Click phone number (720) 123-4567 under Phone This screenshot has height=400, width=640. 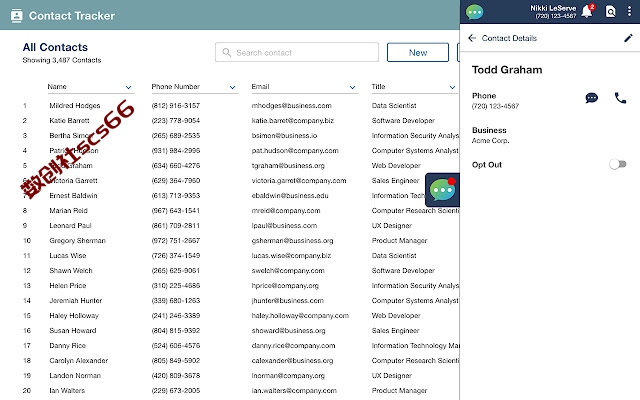pyautogui.click(x=495, y=106)
